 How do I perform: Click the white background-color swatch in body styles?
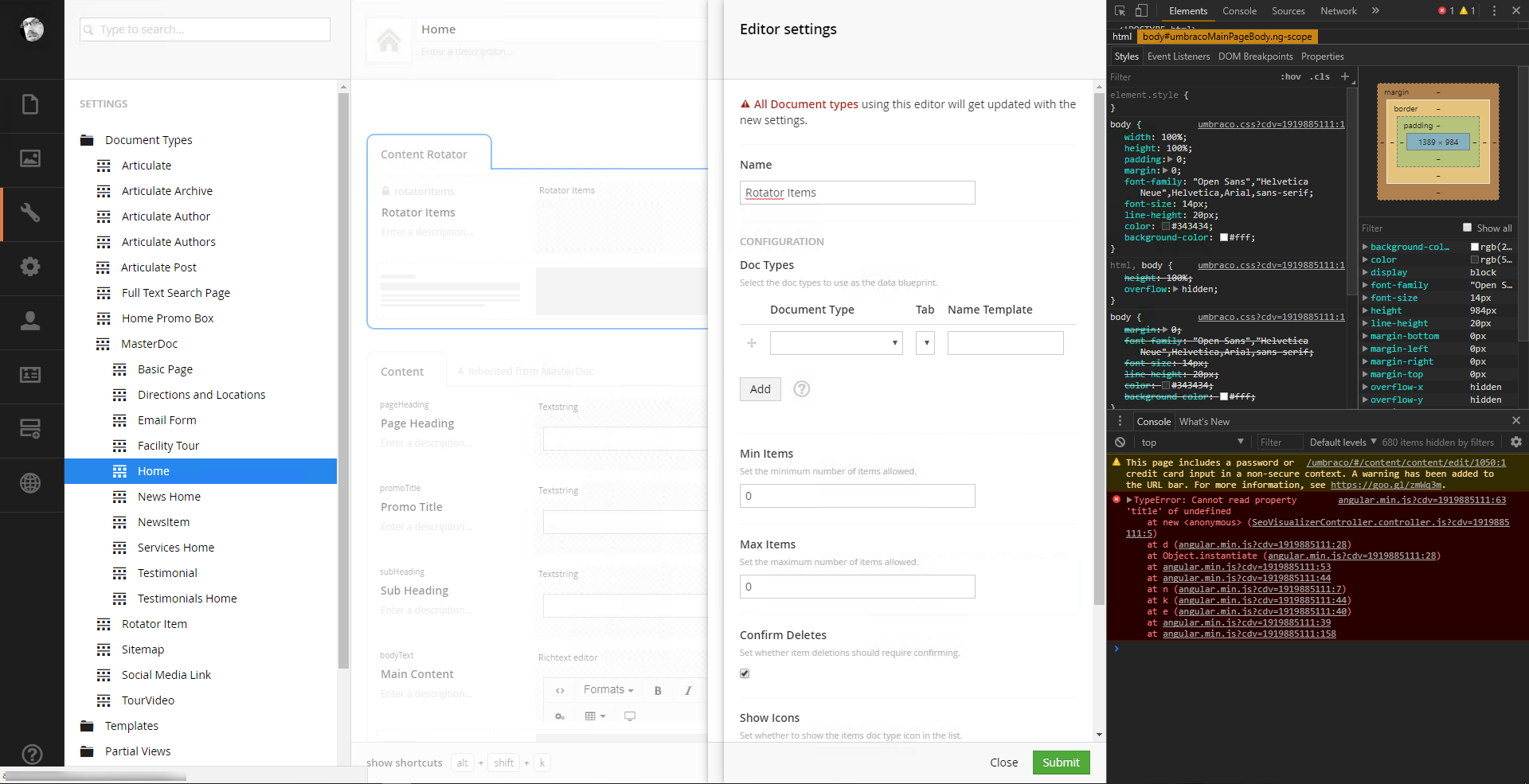pyautogui.click(x=1224, y=238)
